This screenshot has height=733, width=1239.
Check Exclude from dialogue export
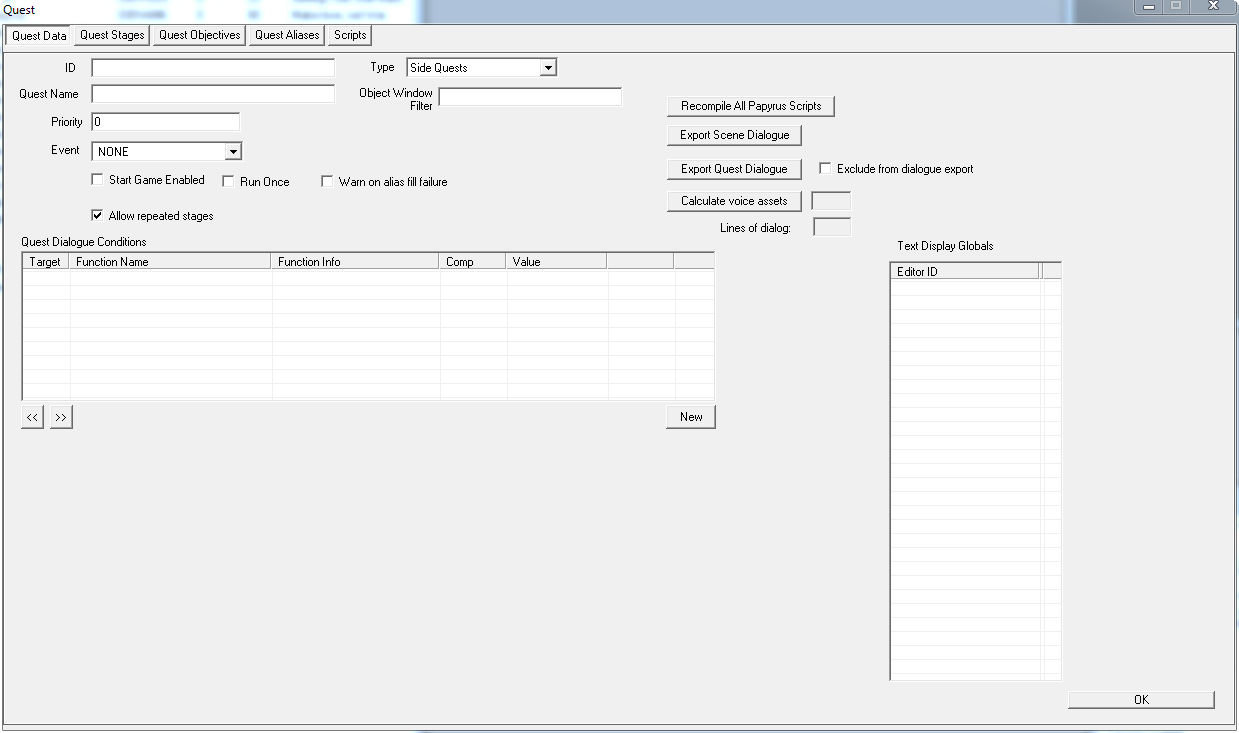tap(825, 169)
